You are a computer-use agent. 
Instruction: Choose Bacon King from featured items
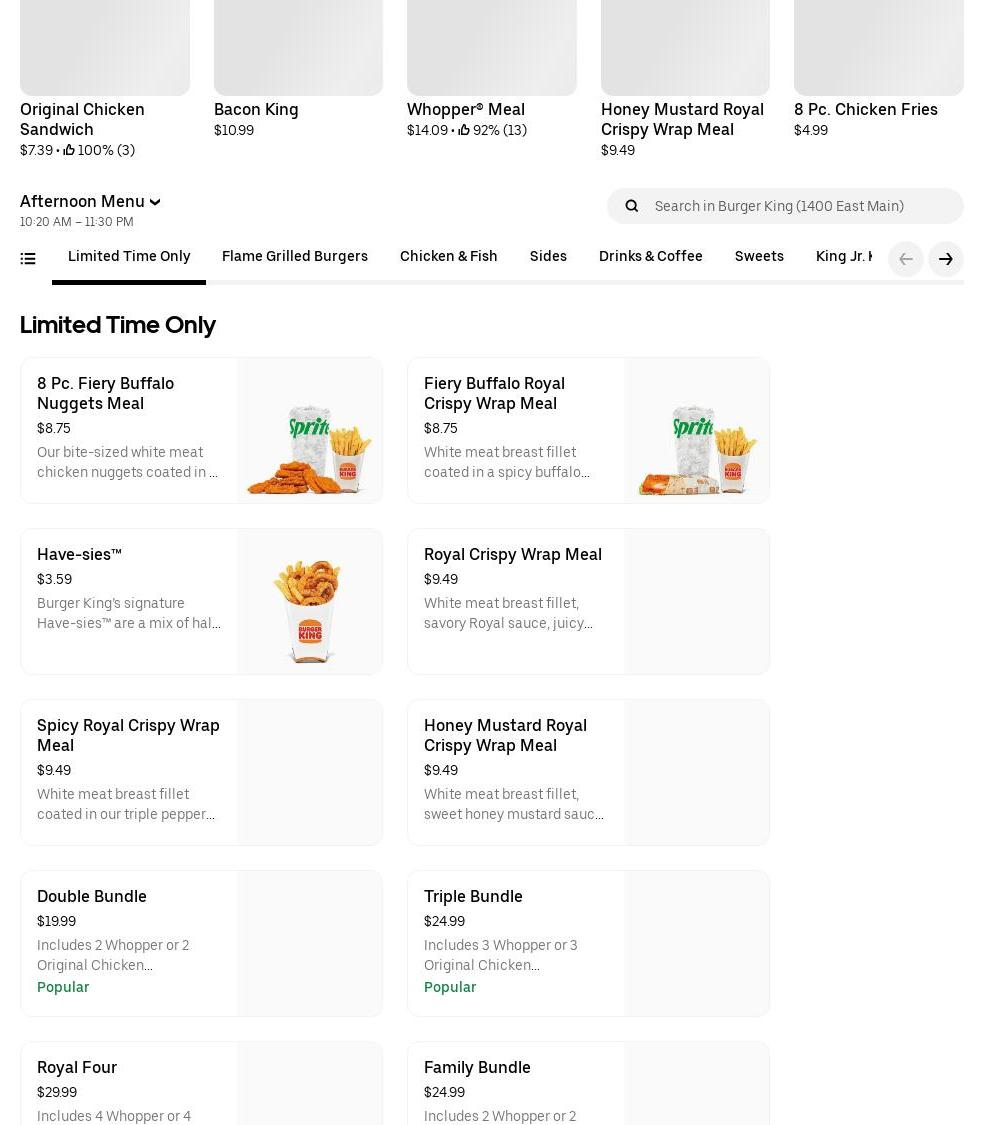[x=256, y=110]
